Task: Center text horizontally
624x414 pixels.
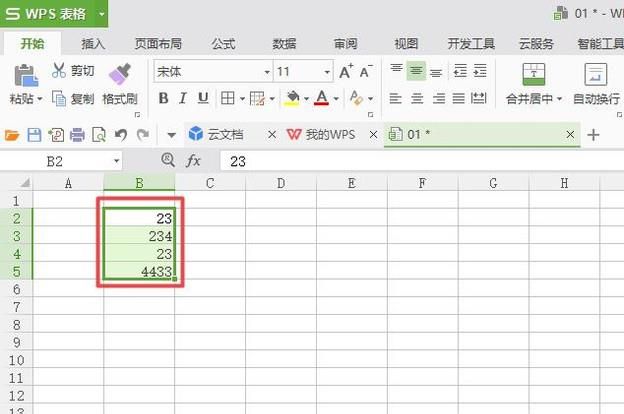Action: [417, 98]
